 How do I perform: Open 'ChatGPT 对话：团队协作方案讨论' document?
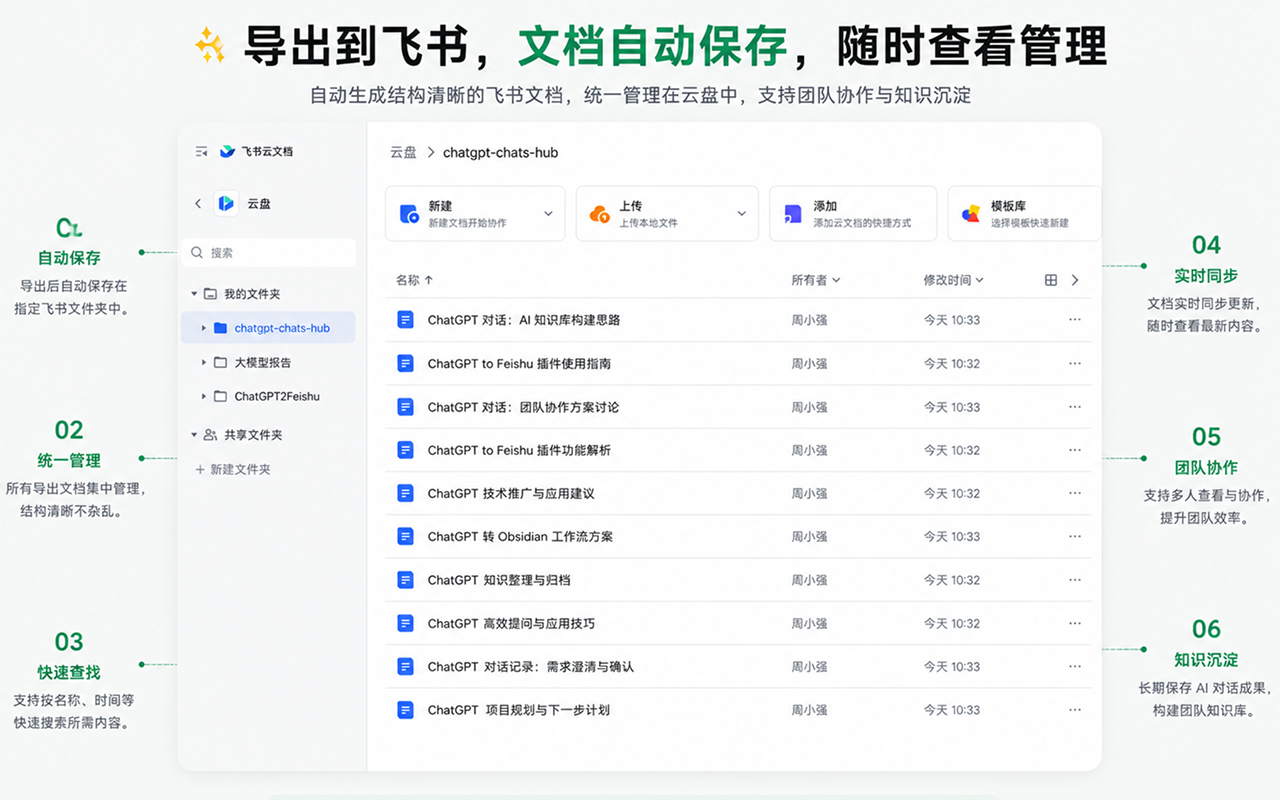[523, 407]
